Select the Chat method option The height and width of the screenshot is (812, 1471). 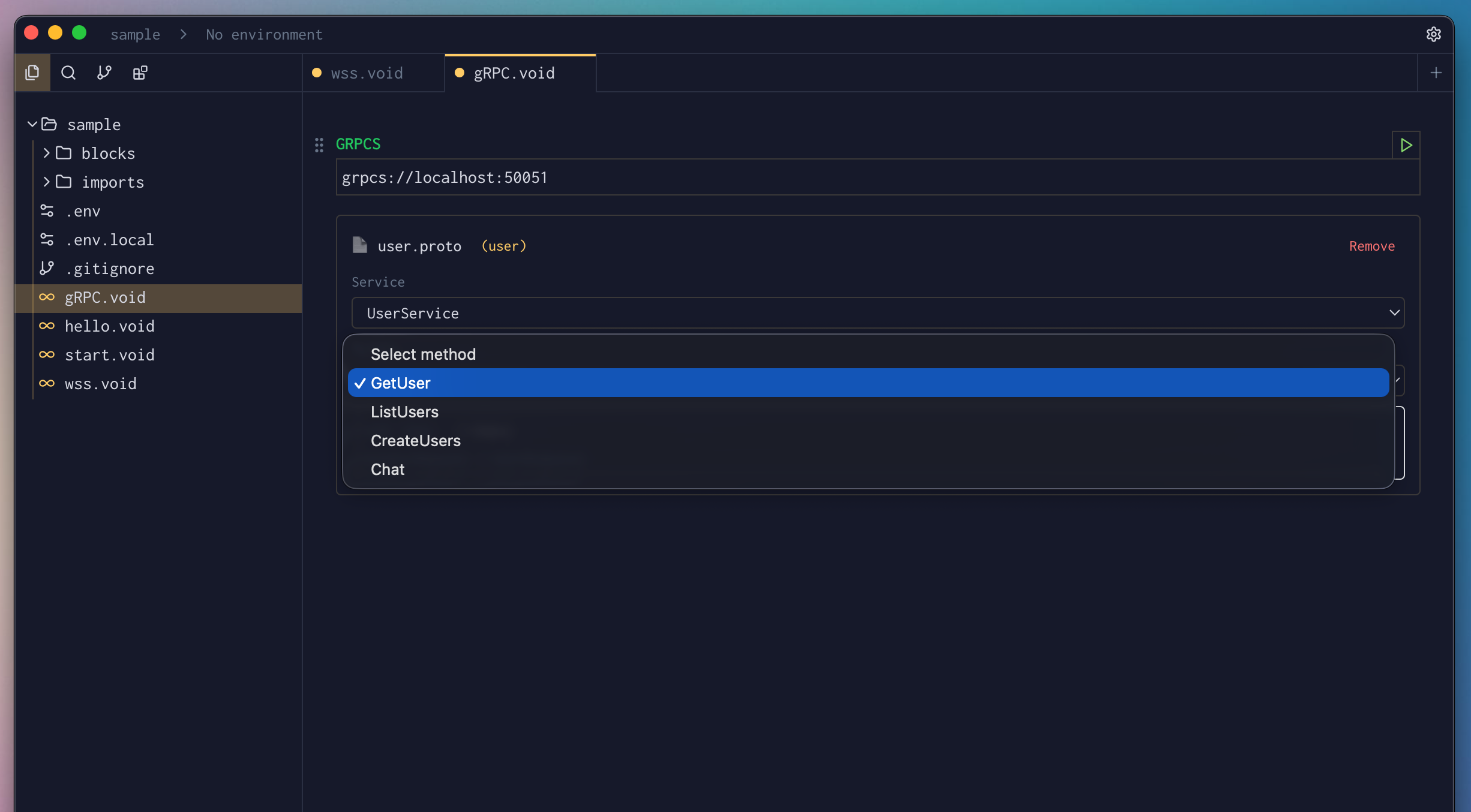(x=388, y=470)
